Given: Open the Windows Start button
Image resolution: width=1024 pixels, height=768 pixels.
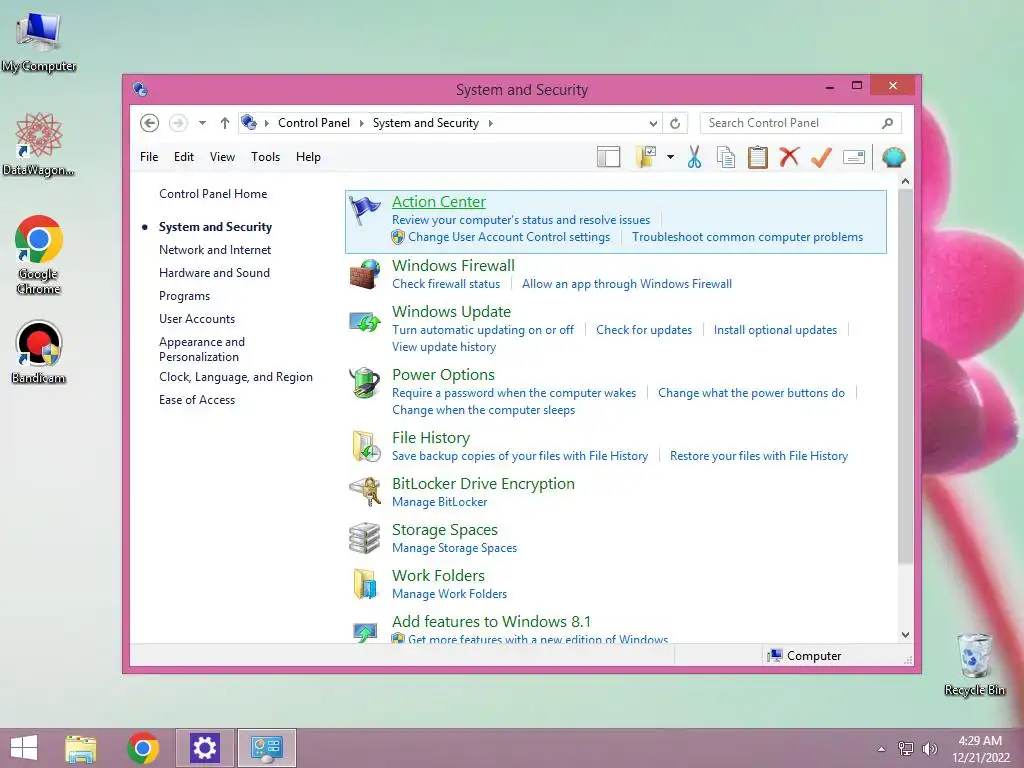Looking at the screenshot, I should [24, 748].
